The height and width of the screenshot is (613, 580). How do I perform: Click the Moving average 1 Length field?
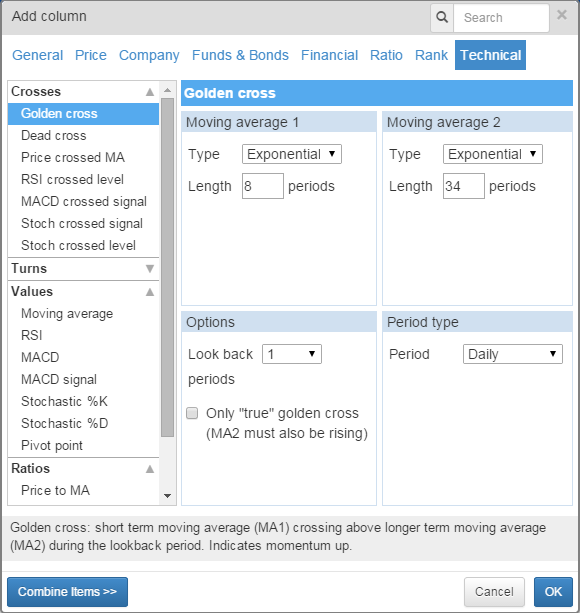click(263, 186)
